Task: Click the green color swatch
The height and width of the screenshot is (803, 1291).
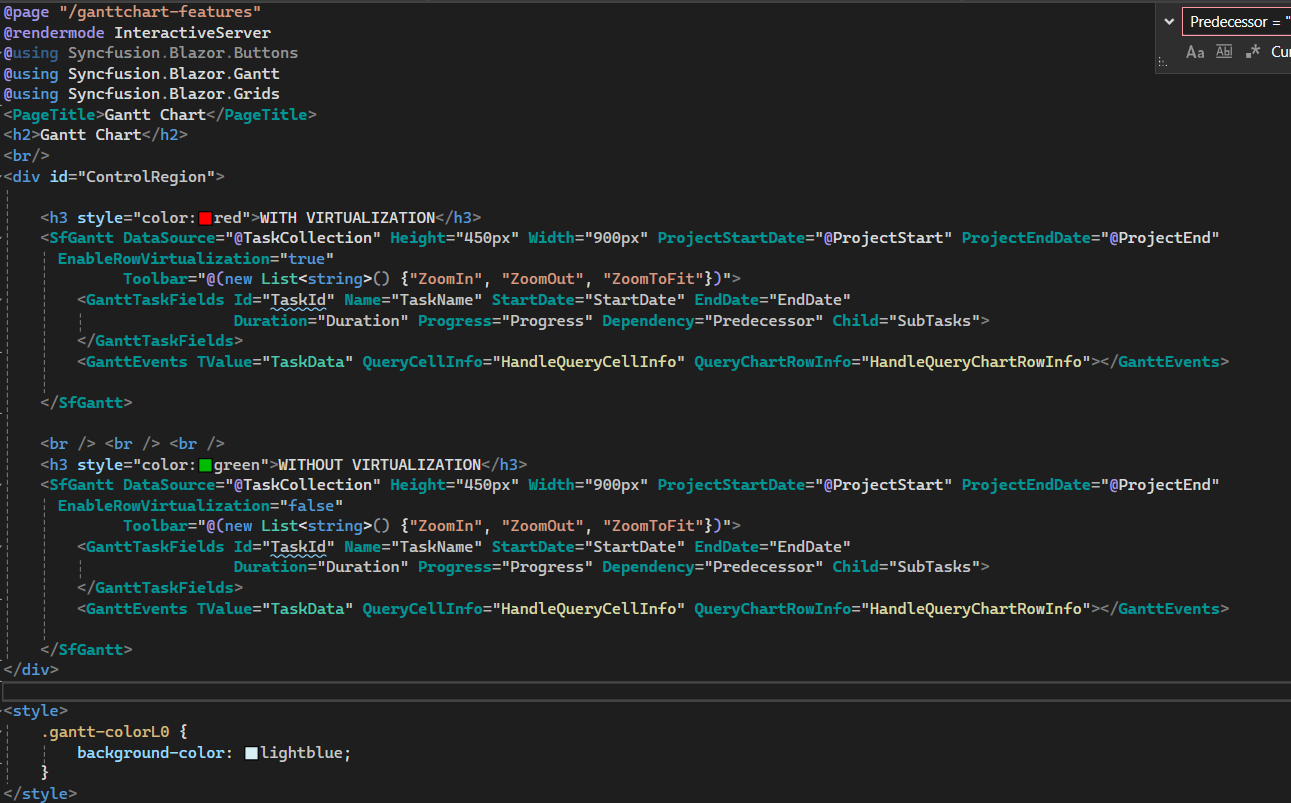Action: pyautogui.click(x=205, y=465)
